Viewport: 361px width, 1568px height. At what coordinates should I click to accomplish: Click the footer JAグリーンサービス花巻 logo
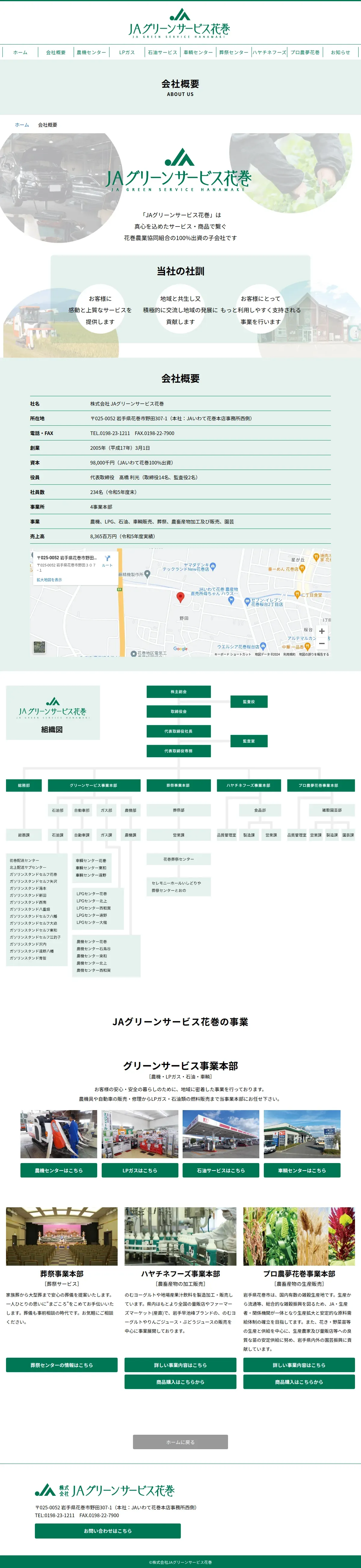[x=105, y=1491]
